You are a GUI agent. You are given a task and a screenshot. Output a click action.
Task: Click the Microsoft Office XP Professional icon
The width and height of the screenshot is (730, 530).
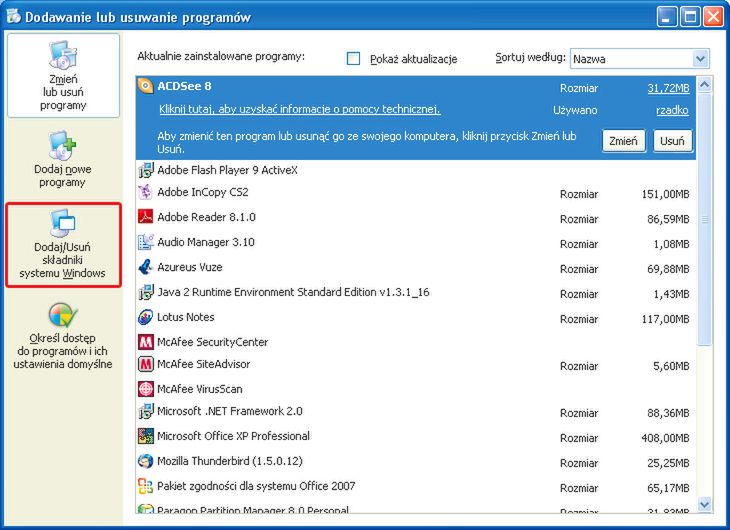pos(144,436)
